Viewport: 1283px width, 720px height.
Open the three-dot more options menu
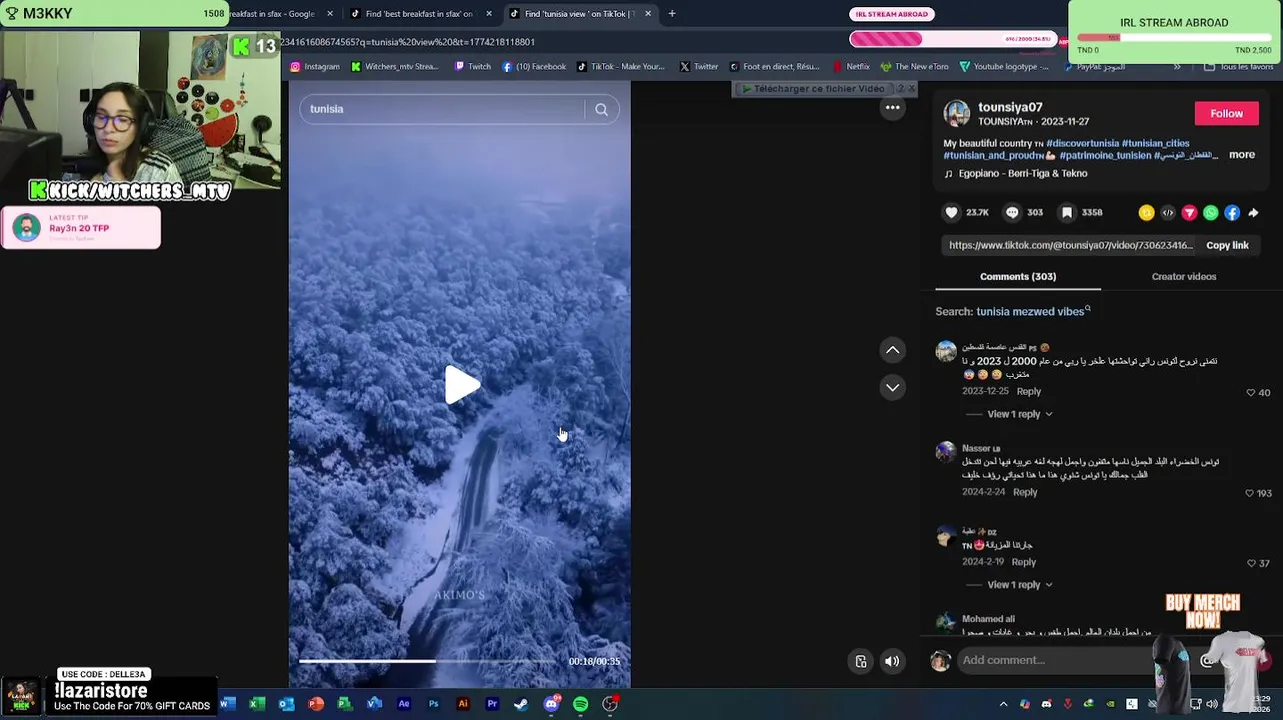pos(892,108)
